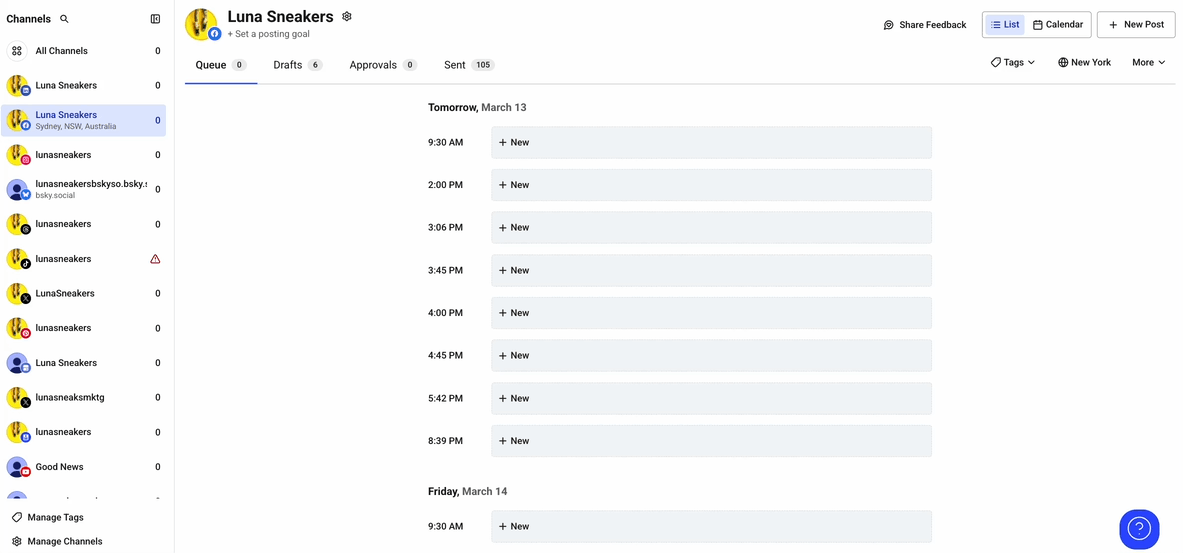Open the LinkedIn Luna Sneakers channel
The width and height of the screenshot is (1183, 553).
click(83, 85)
